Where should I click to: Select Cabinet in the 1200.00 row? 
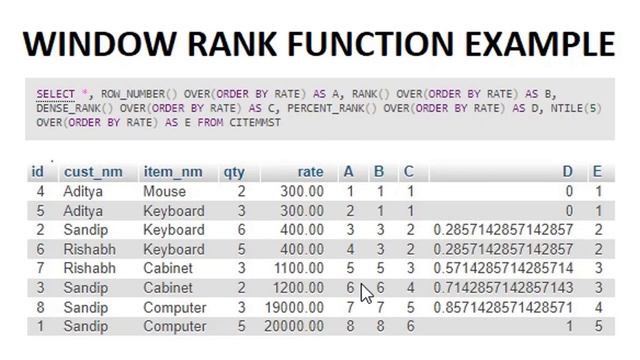[168, 288]
